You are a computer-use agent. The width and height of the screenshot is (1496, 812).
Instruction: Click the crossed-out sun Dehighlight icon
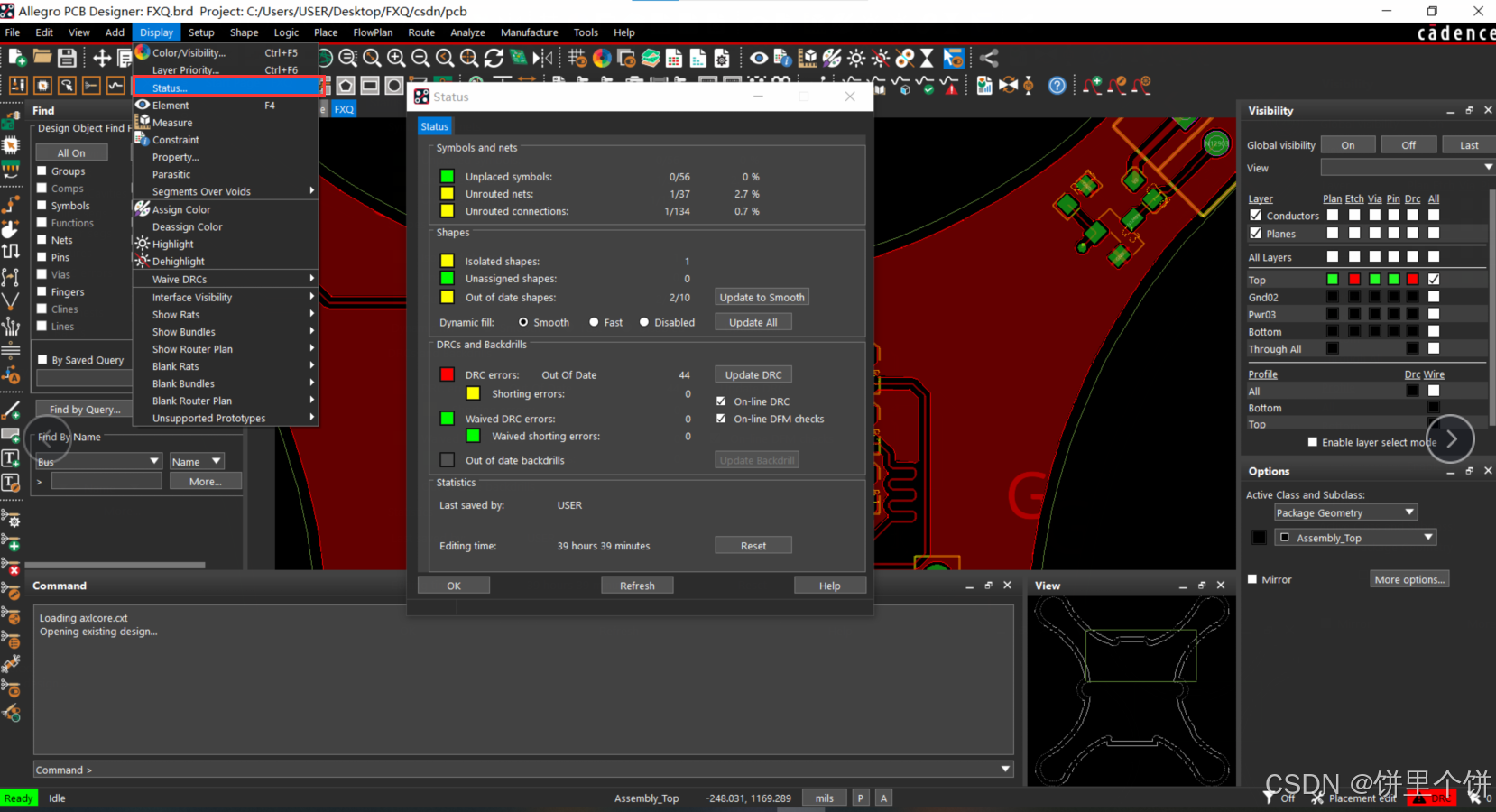881,58
